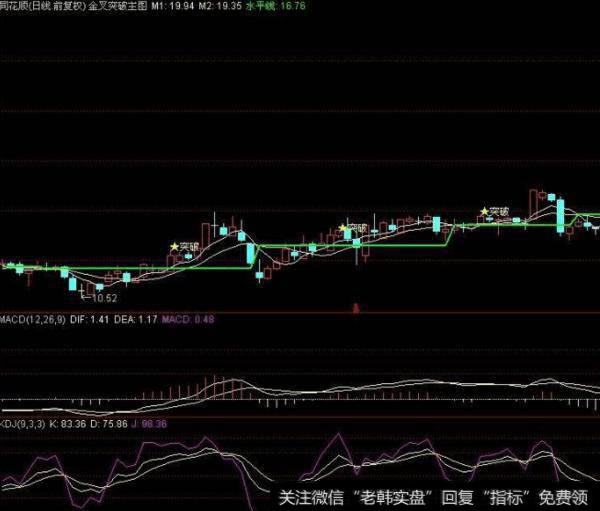The image size is (600, 511).
Task: Click the K: 83.36 value
Action: tap(72, 424)
